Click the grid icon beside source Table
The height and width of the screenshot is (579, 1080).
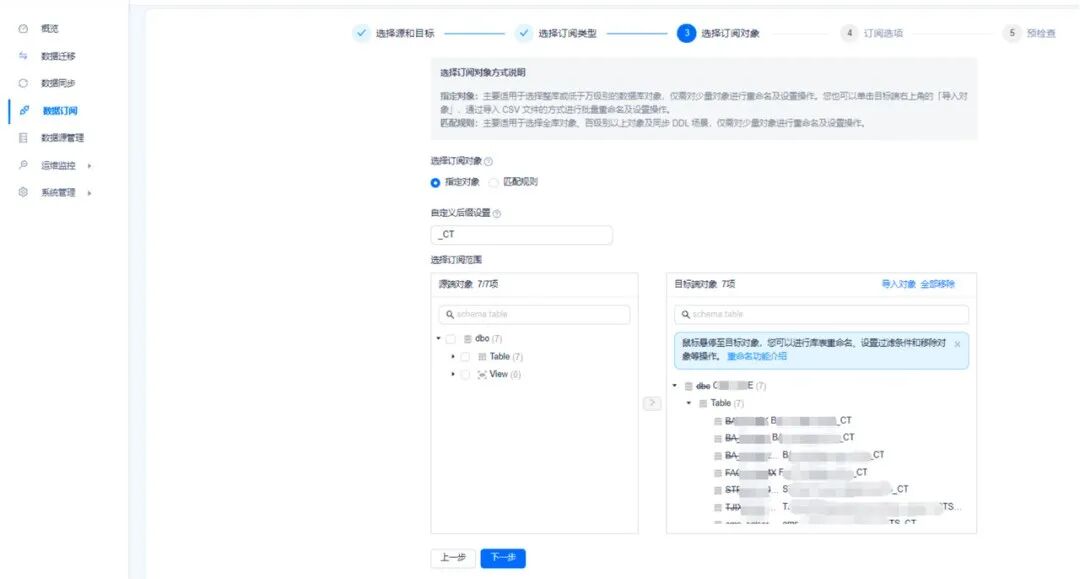coord(482,357)
